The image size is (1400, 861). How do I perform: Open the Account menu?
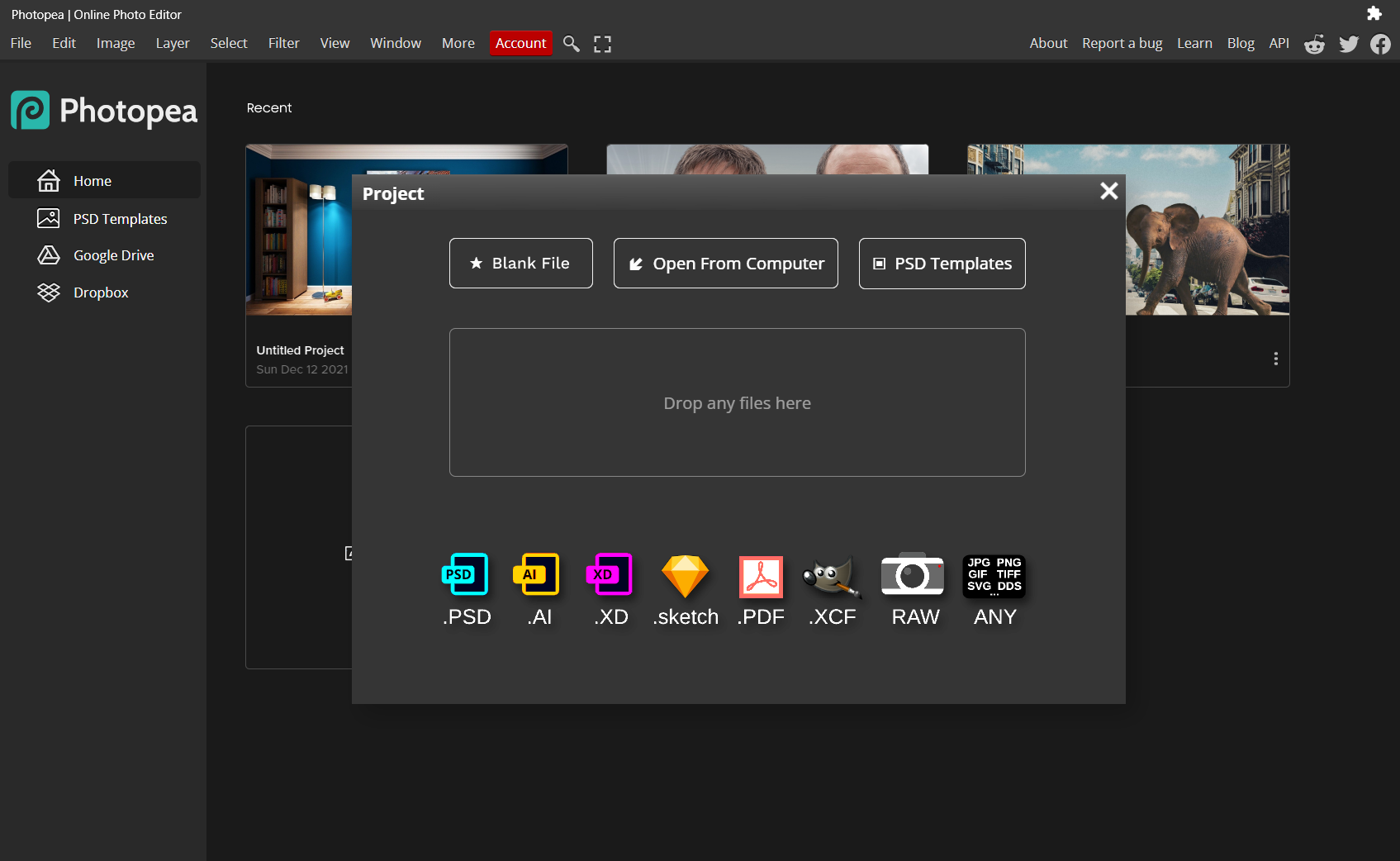(x=520, y=43)
